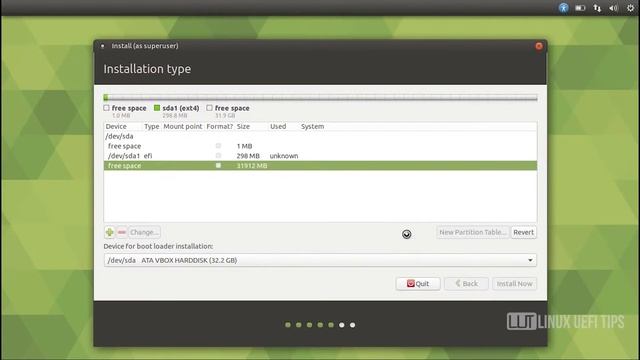Close the Install window
The image size is (640, 360).
(539, 46)
